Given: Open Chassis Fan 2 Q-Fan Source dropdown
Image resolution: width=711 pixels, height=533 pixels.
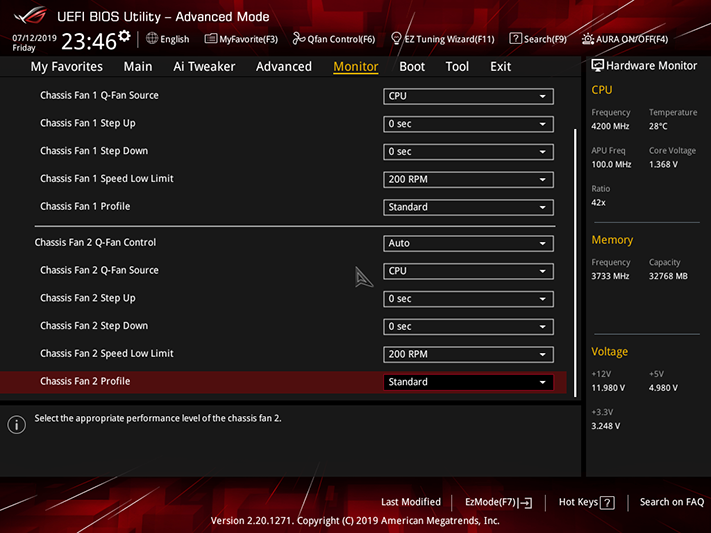Looking at the screenshot, I should [468, 271].
